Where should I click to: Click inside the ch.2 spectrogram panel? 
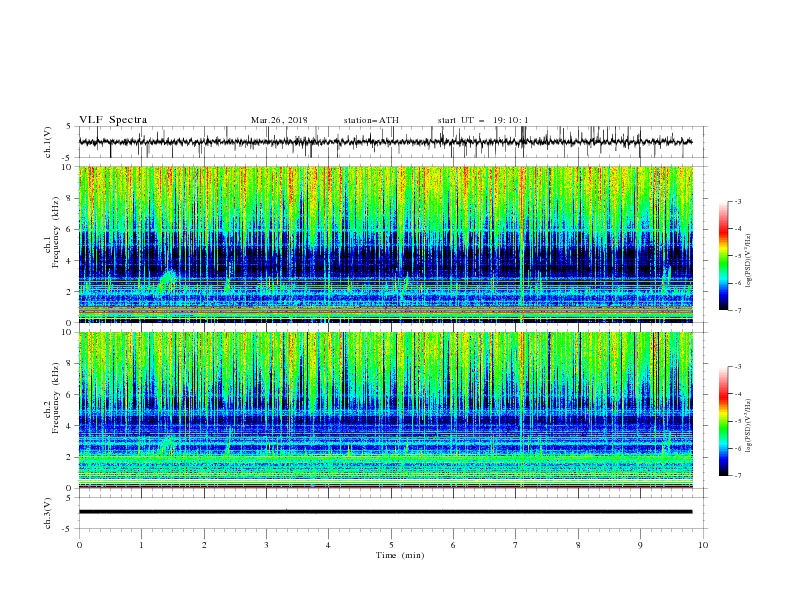tap(385, 410)
